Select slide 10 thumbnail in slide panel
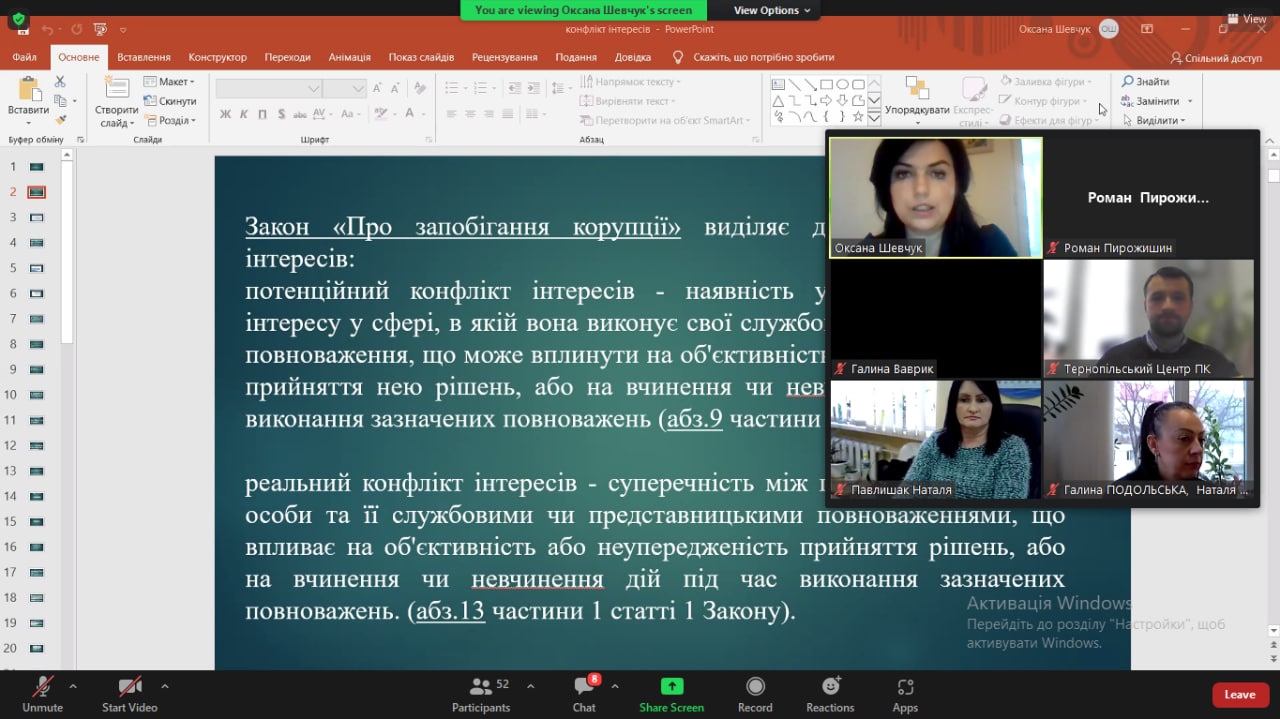Screen dimensions: 1280x719 (37, 395)
